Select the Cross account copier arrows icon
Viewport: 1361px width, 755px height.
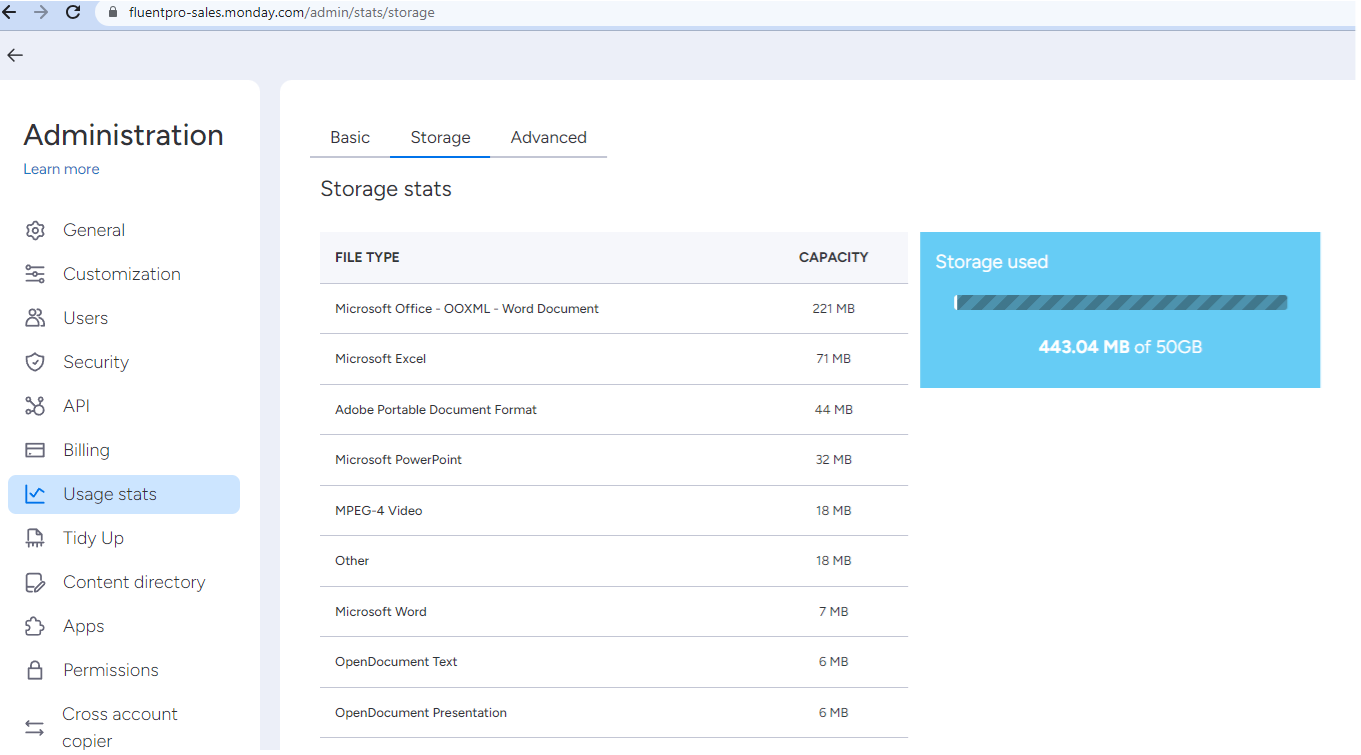pyautogui.click(x=35, y=726)
